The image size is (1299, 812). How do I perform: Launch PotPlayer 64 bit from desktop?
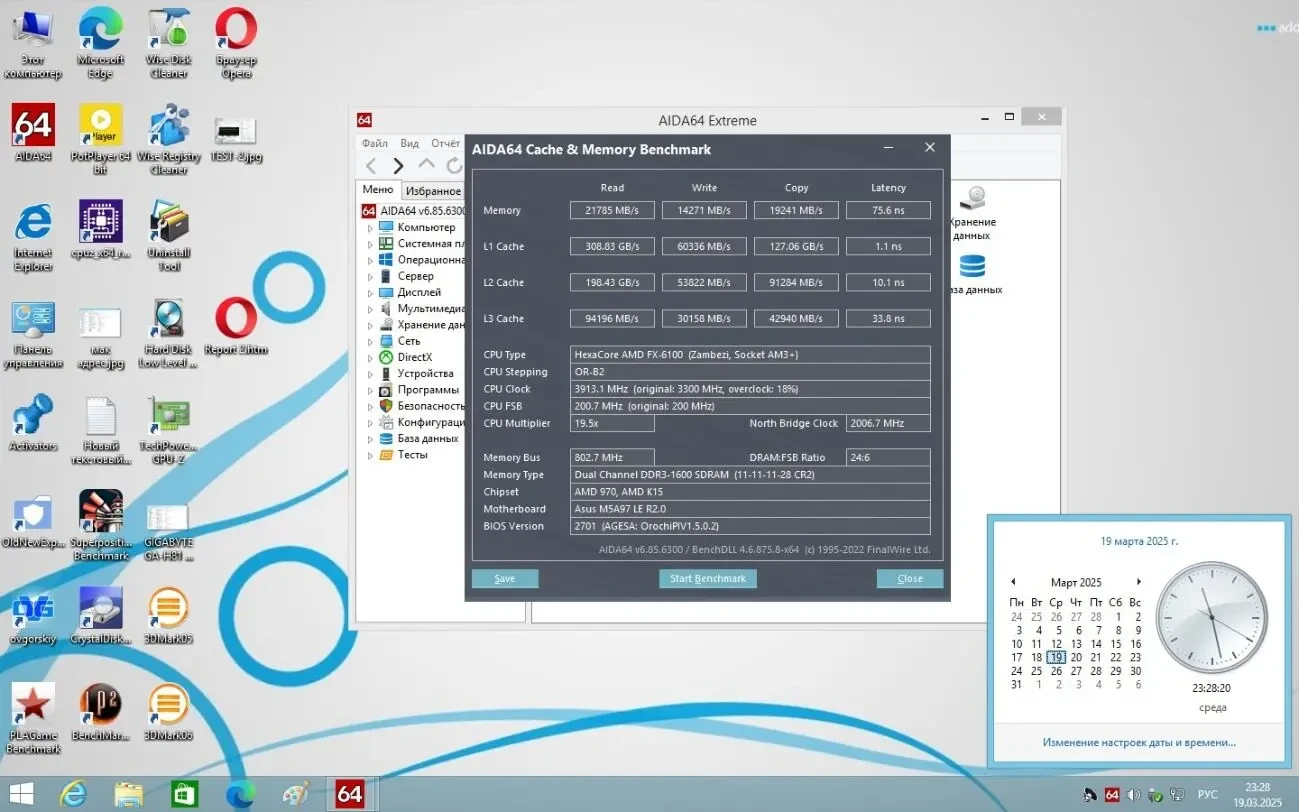[101, 137]
